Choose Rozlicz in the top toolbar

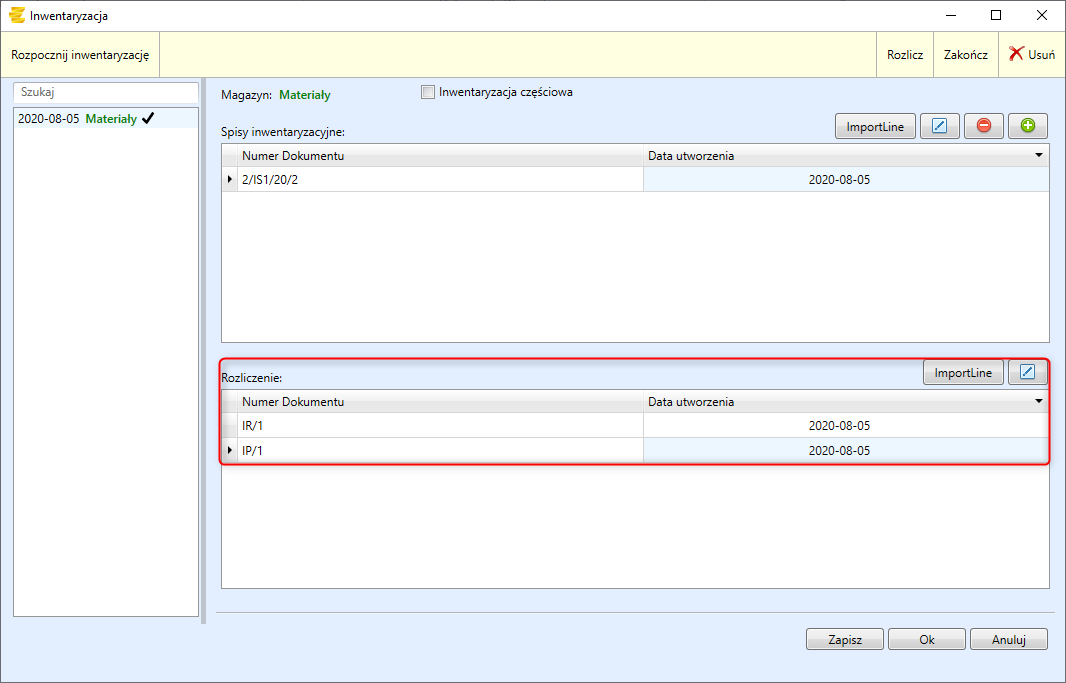click(x=905, y=55)
